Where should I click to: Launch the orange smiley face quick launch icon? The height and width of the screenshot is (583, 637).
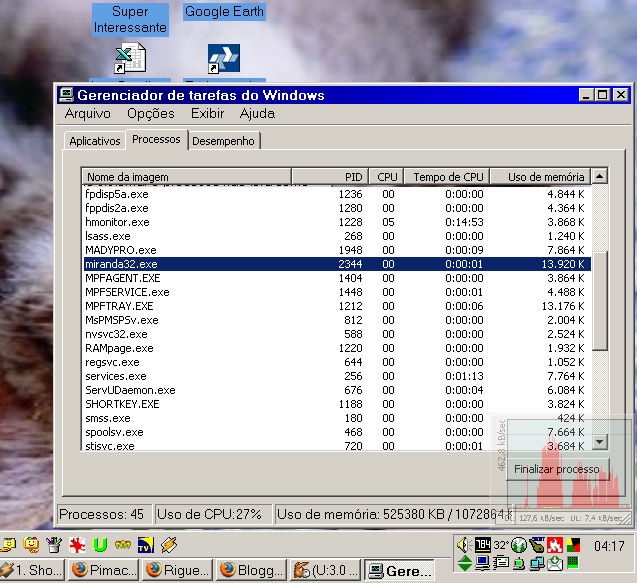tap(32, 544)
